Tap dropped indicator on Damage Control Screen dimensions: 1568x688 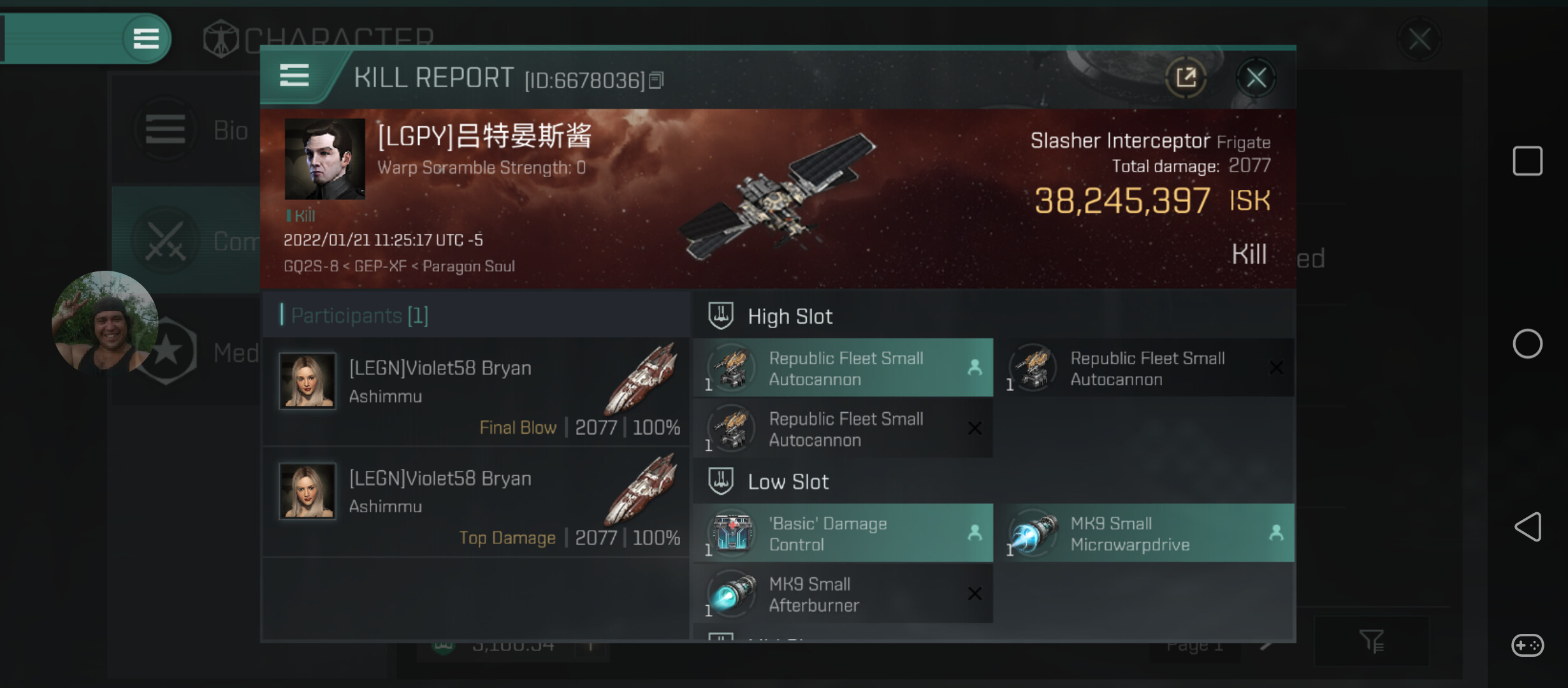[975, 533]
